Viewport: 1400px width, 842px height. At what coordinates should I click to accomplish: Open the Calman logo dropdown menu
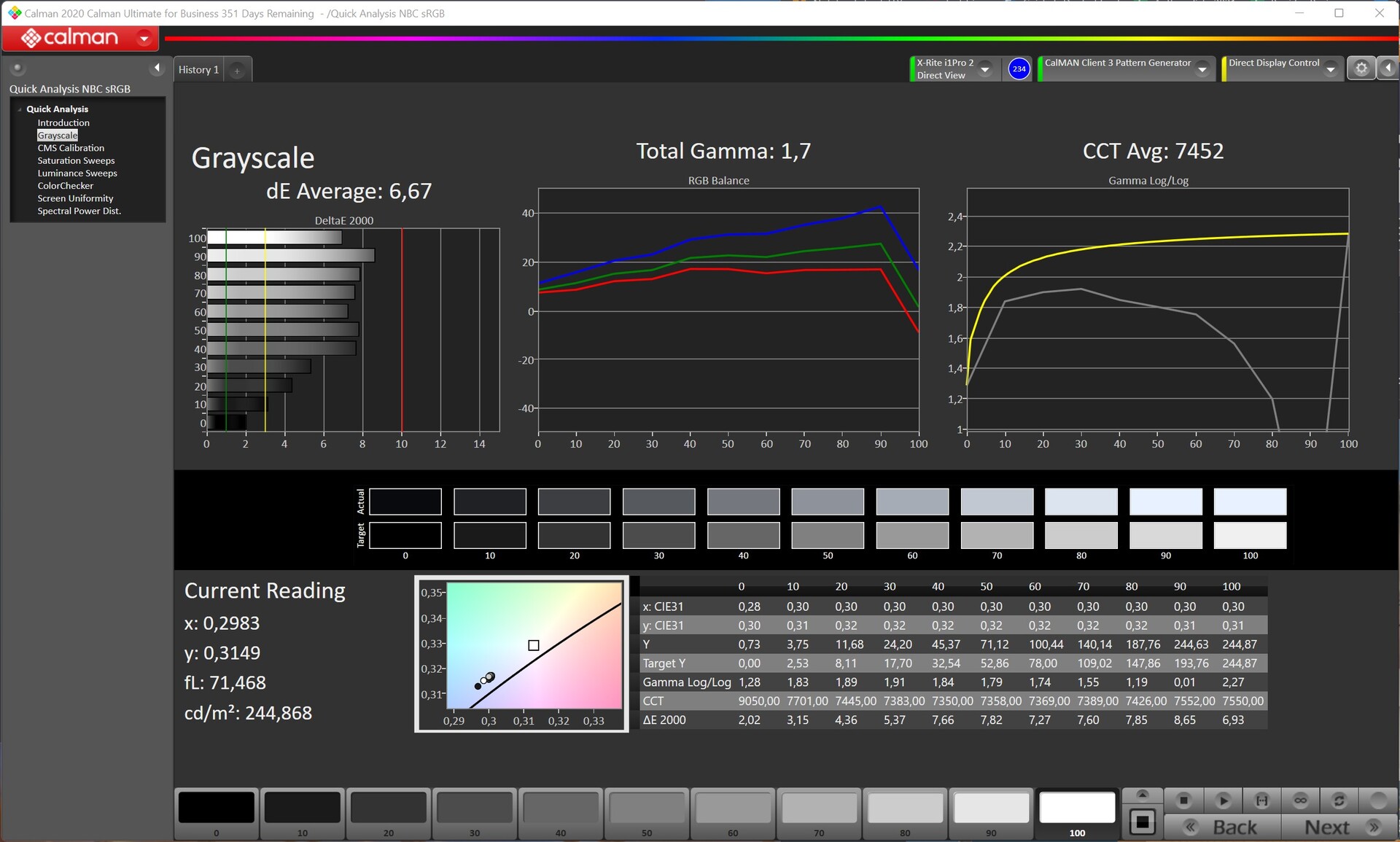pyautogui.click(x=144, y=38)
